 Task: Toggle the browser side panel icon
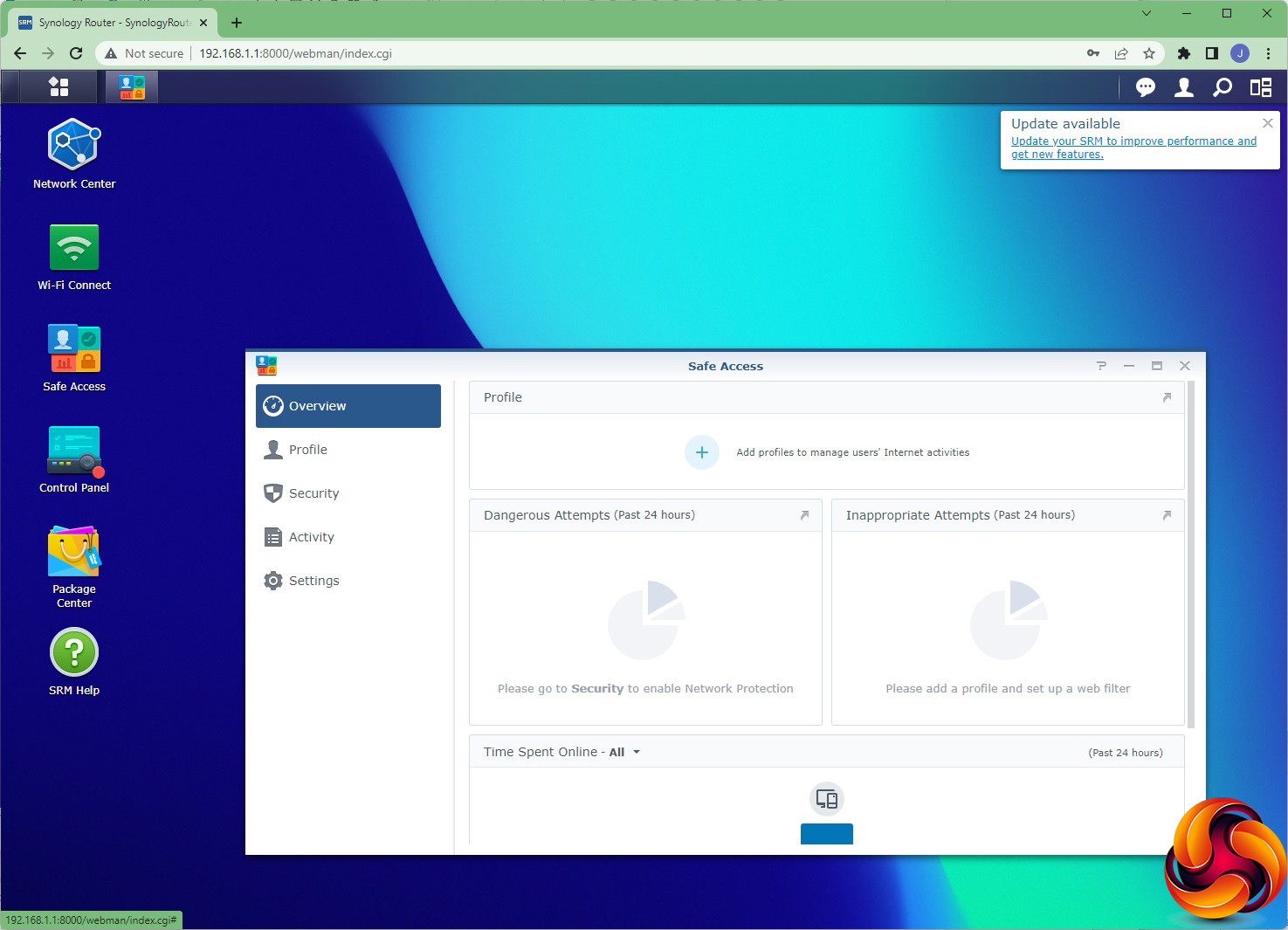point(1212,53)
